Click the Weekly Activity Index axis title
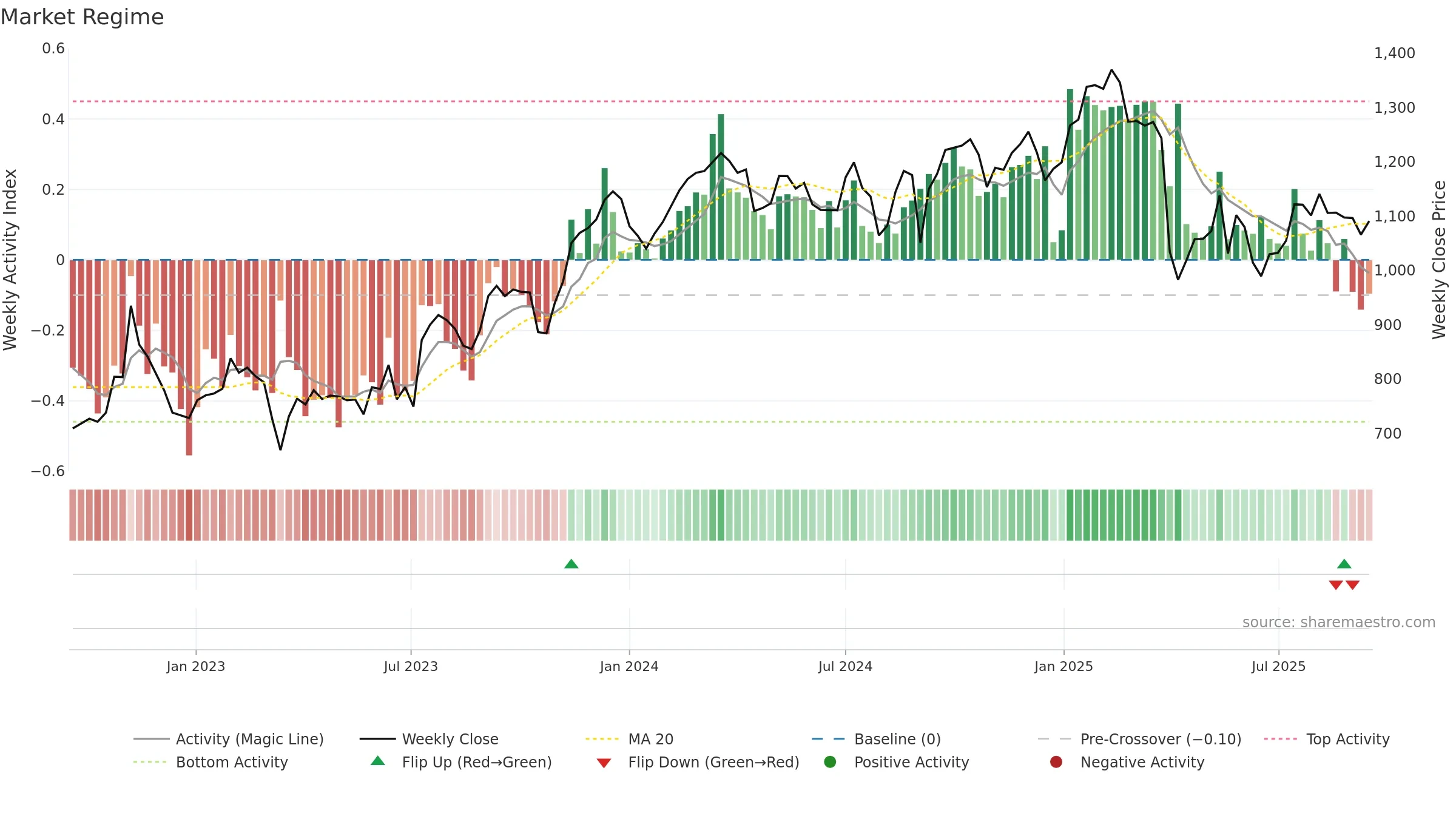Viewport: 1456px width, 819px height. (x=10, y=260)
